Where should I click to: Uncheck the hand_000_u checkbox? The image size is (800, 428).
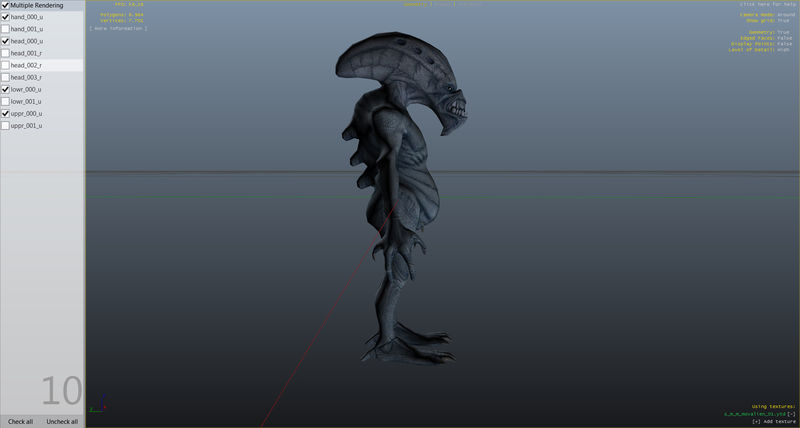pyautogui.click(x=6, y=17)
